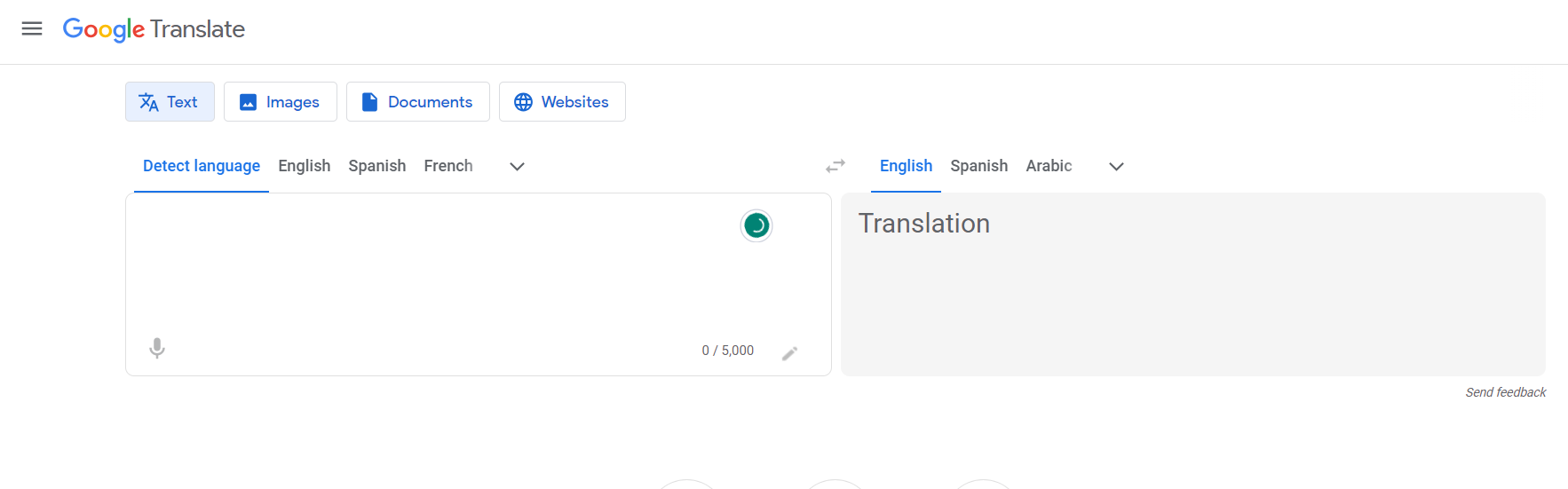
Task: Start voice input with microphone
Action: (157, 348)
